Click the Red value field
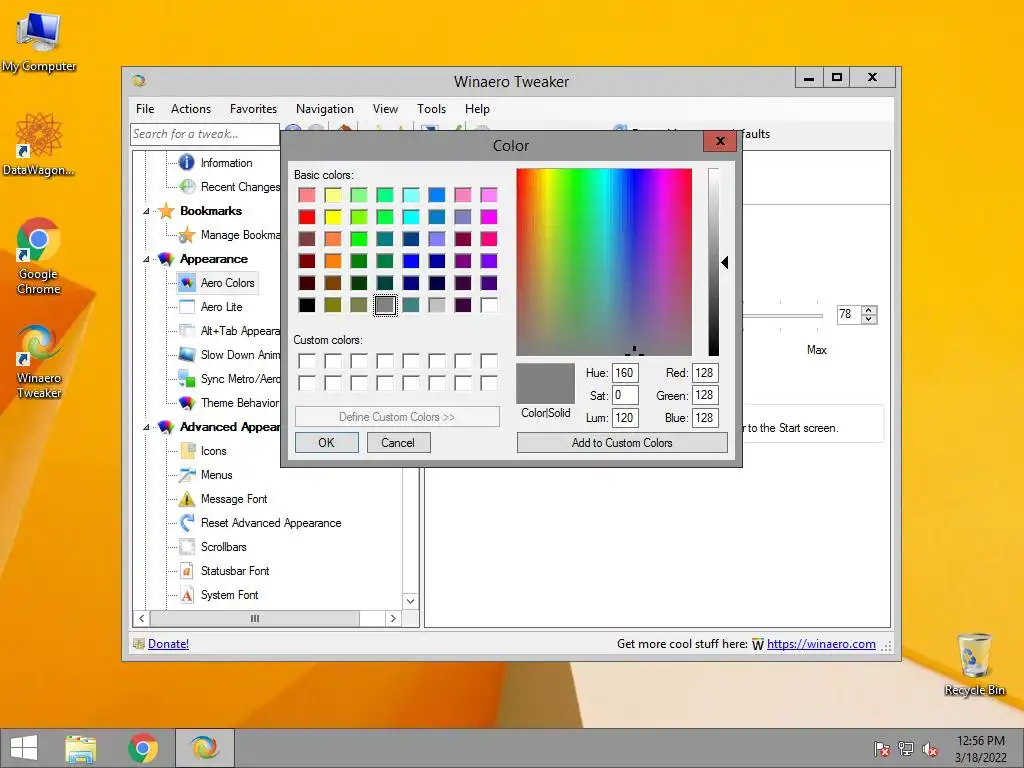 (705, 373)
